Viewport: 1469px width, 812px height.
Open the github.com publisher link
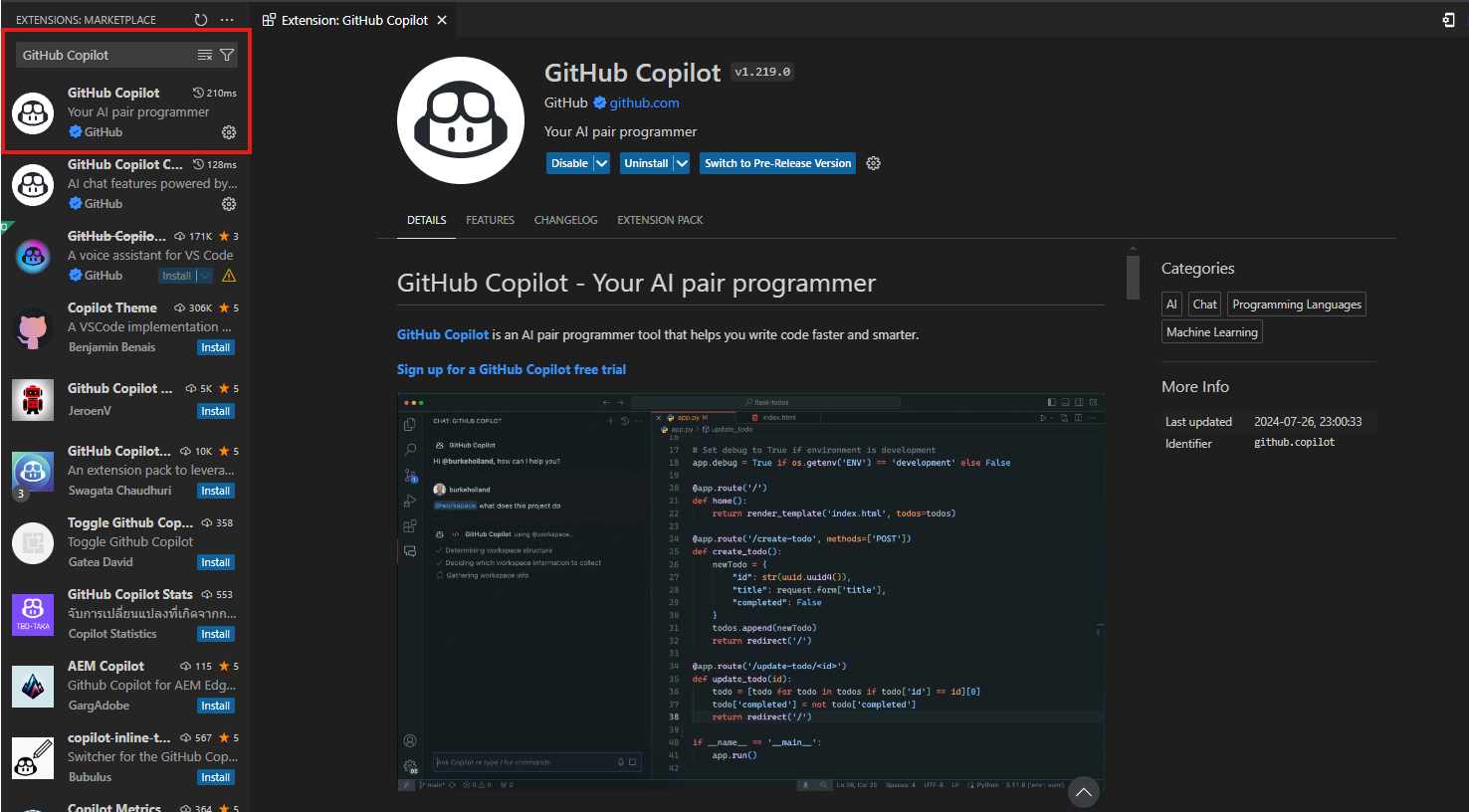(x=644, y=102)
